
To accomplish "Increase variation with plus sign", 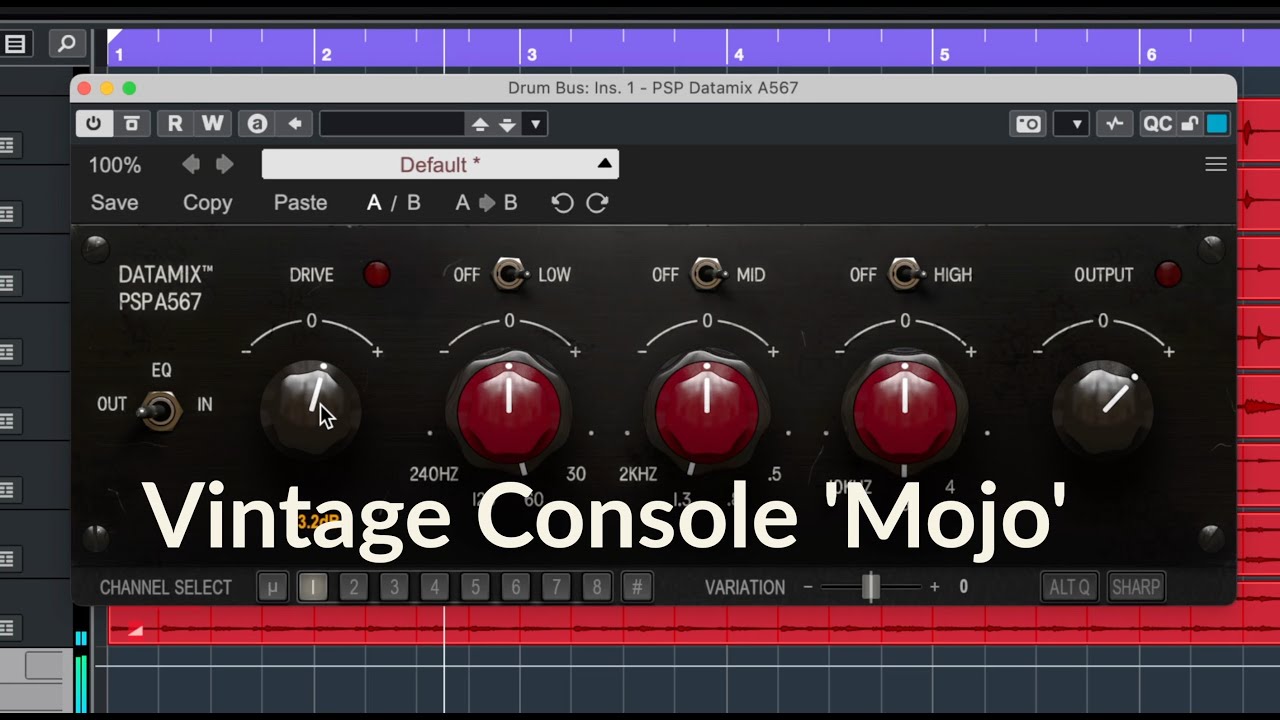I will (x=935, y=587).
